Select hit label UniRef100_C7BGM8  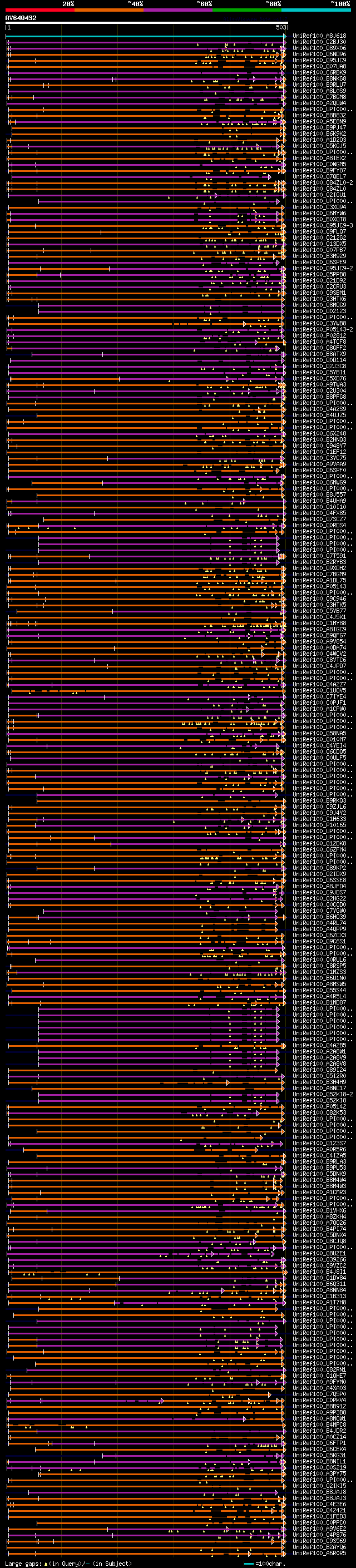point(319,97)
